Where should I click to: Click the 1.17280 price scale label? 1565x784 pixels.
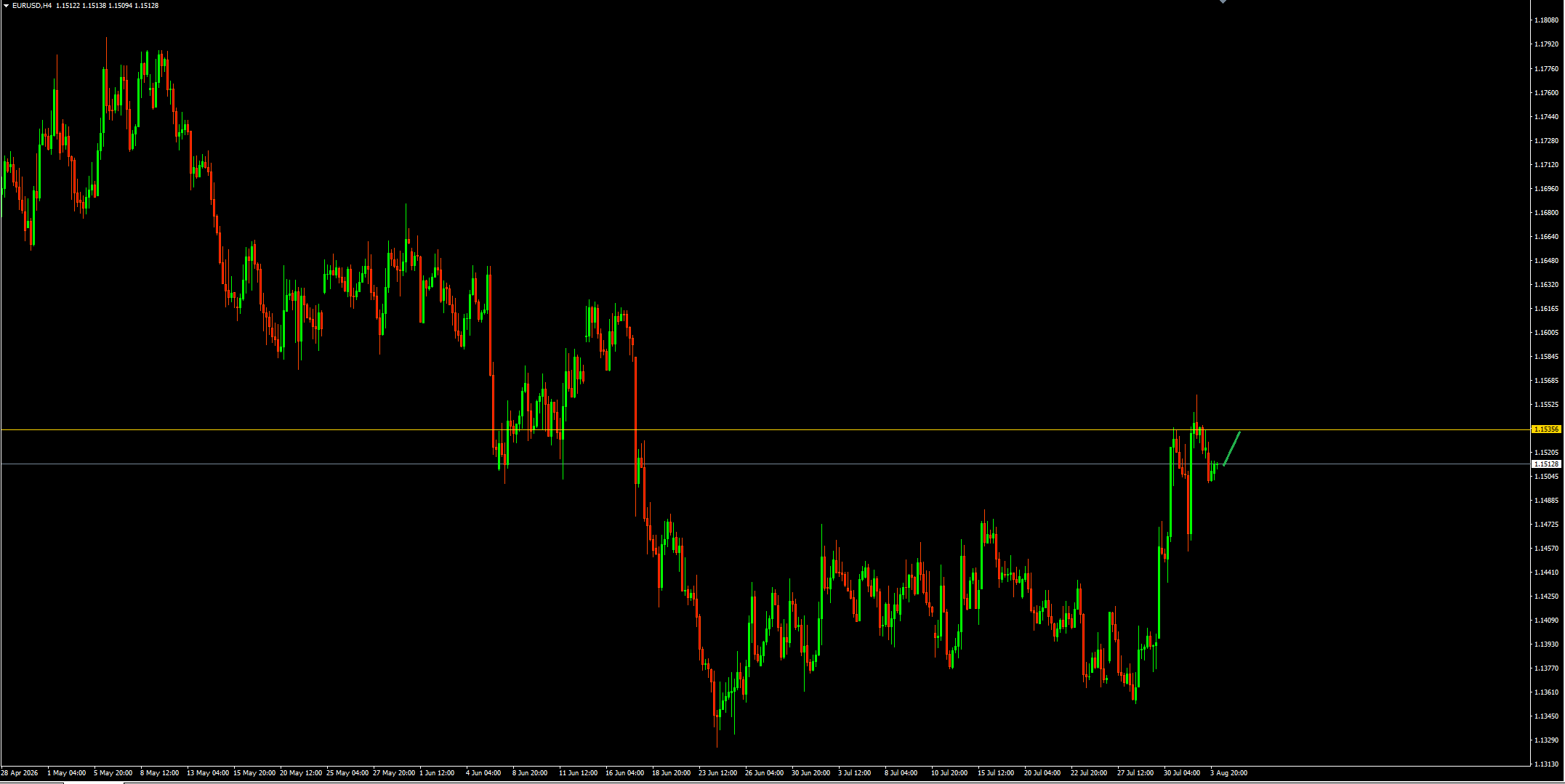[x=1546, y=141]
